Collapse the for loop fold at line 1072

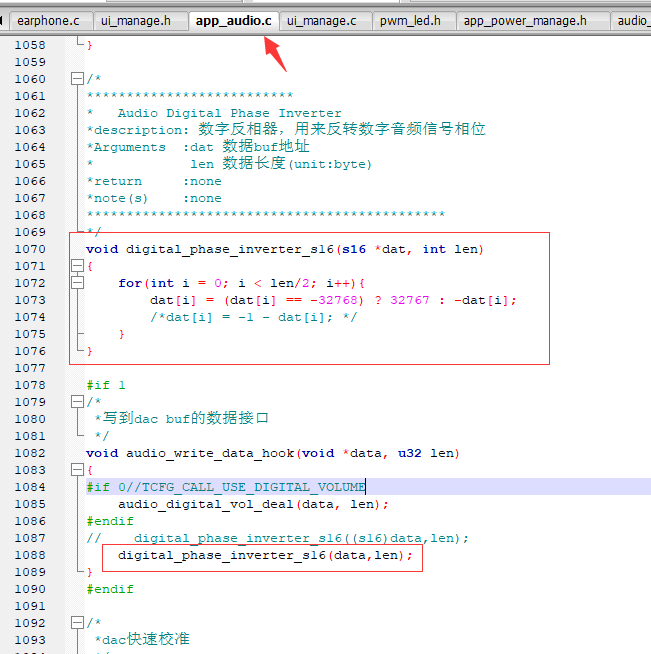coord(77,283)
